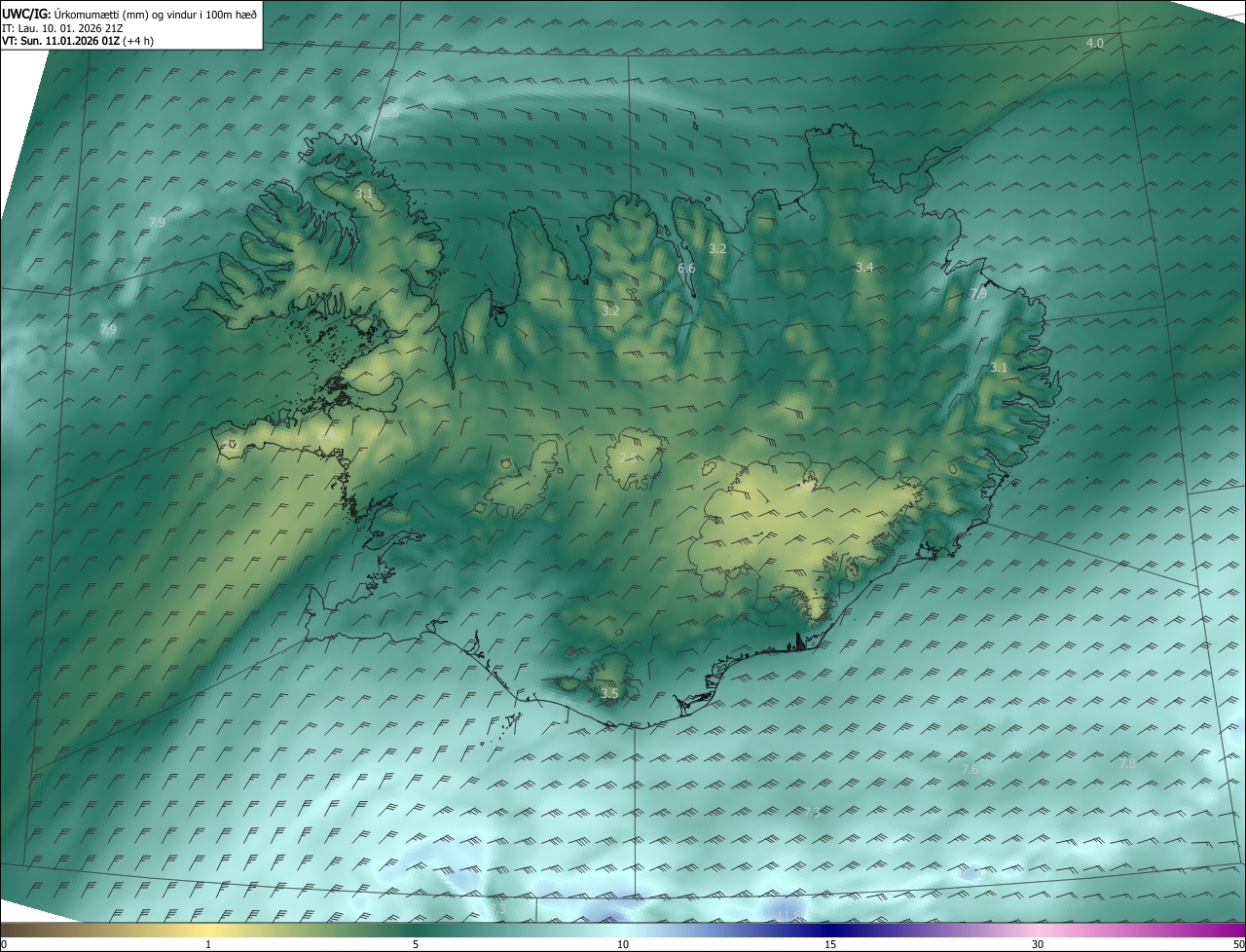Click the light pink band of the color scale near 30
The width and height of the screenshot is (1246, 952).
tap(1038, 931)
